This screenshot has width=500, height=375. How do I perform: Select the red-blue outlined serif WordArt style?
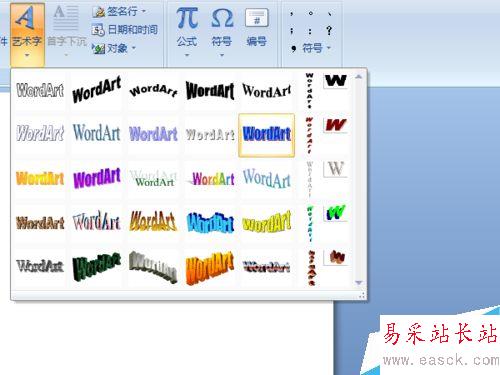coord(97,222)
